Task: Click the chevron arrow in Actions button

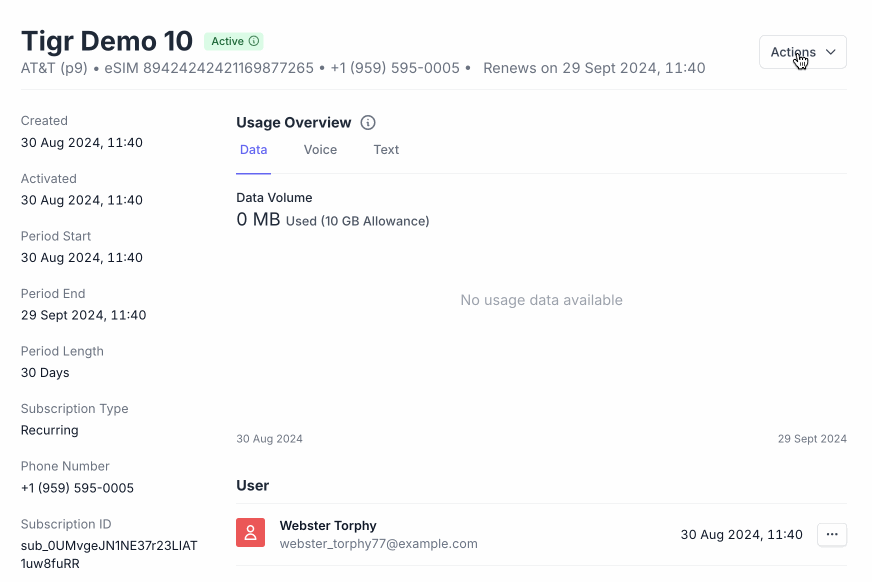Action: tap(831, 52)
